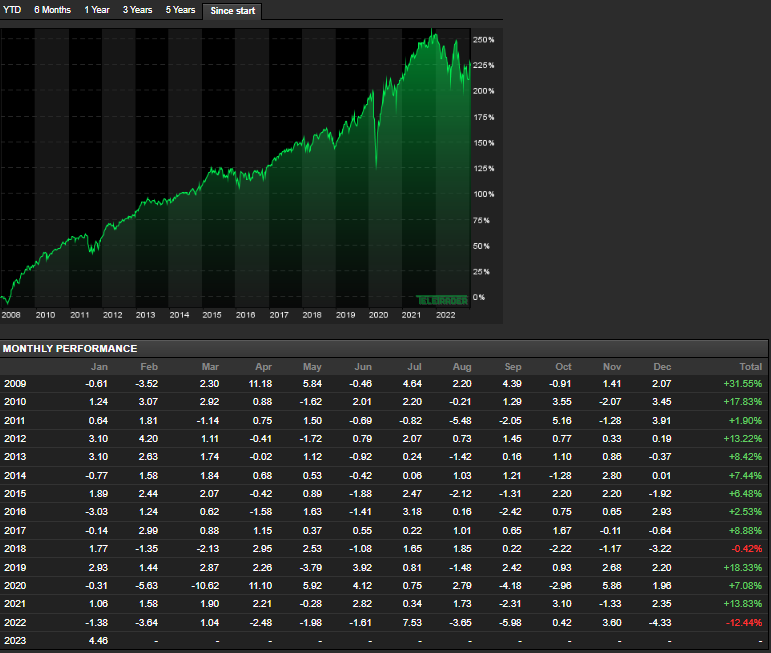Viewport: 771px width, 653px height.
Task: Open the 1 Year chart tab
Action: (97, 10)
